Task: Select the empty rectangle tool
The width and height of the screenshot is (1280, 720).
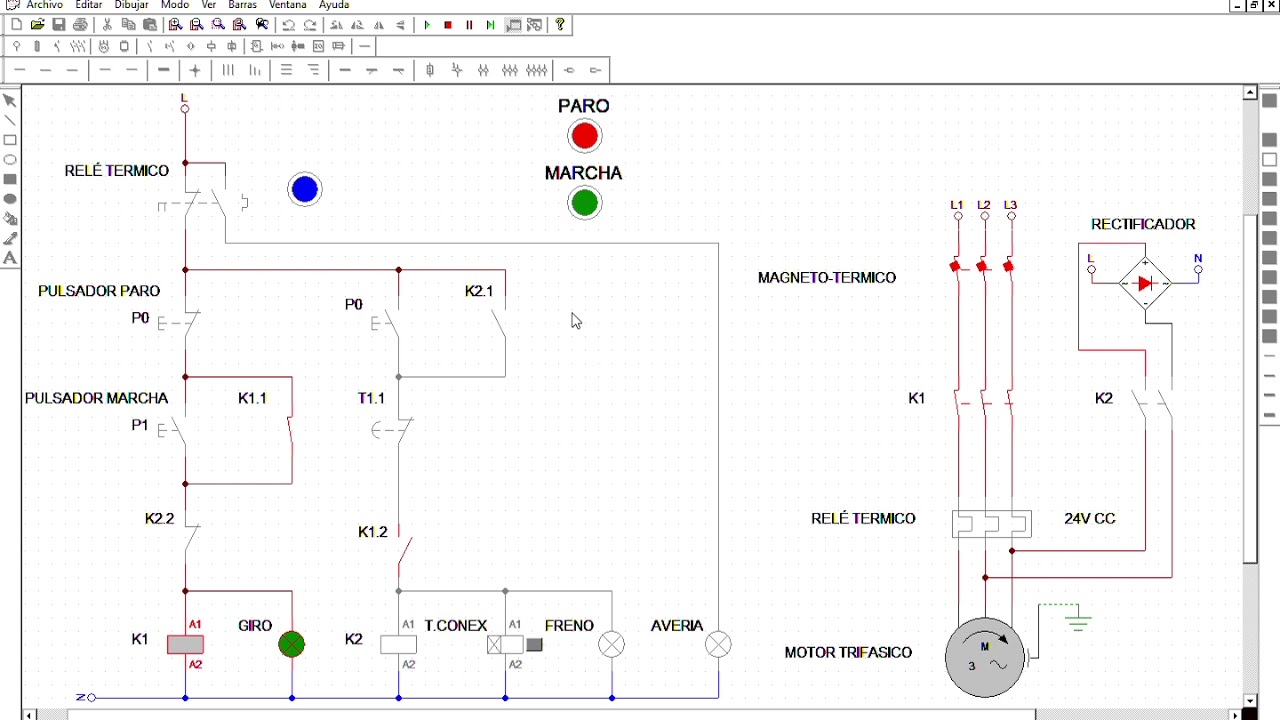Action: pos(10,140)
